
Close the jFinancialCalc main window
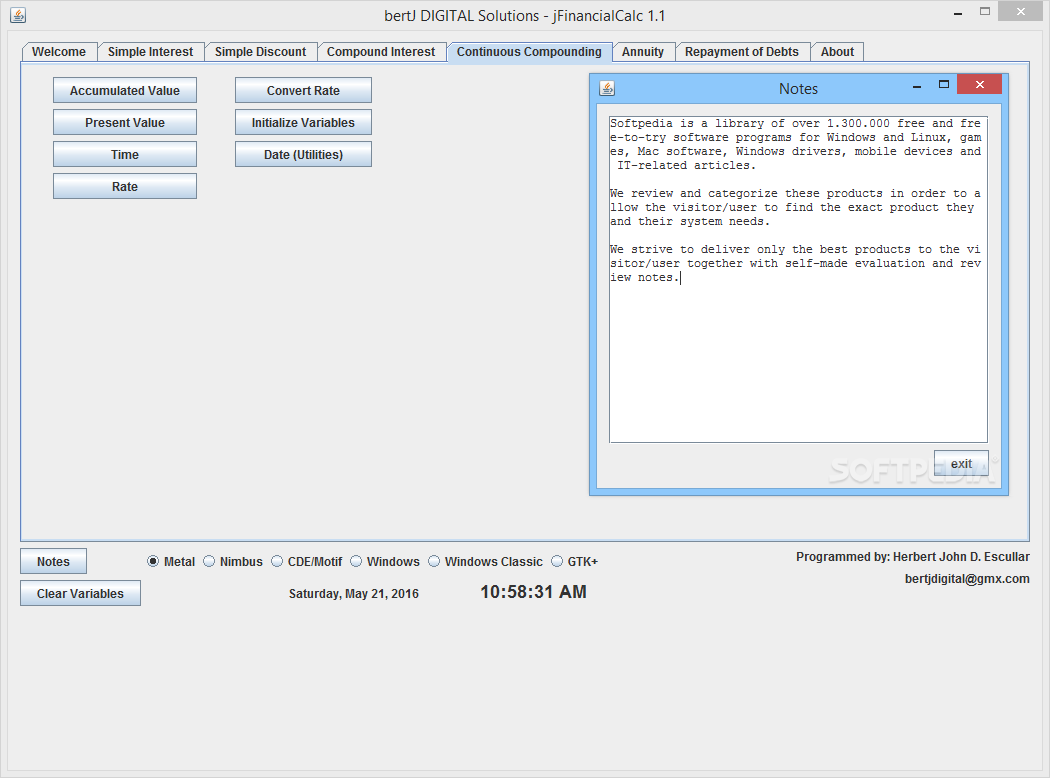tap(1021, 11)
